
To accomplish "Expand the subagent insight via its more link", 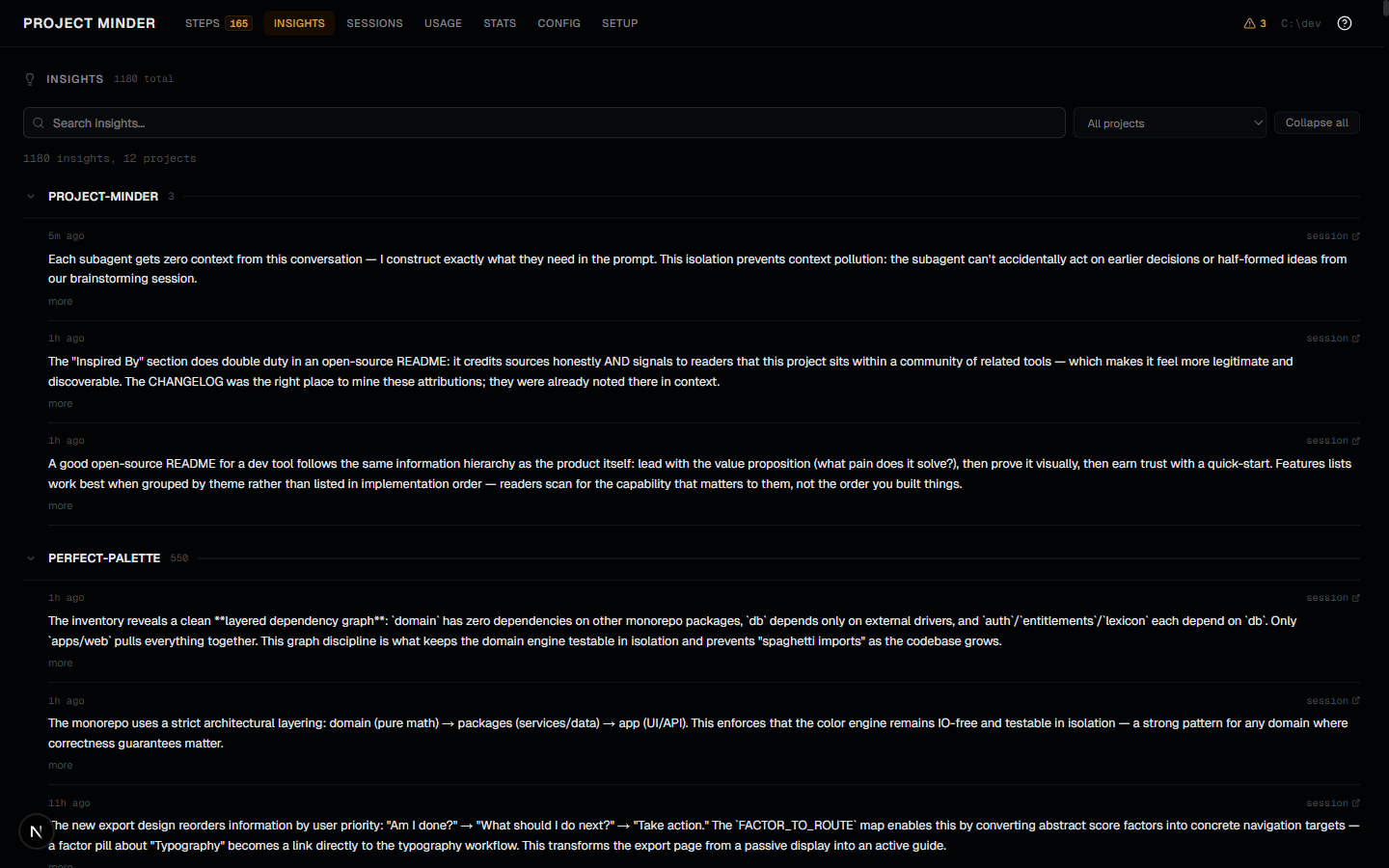I will (60, 301).
